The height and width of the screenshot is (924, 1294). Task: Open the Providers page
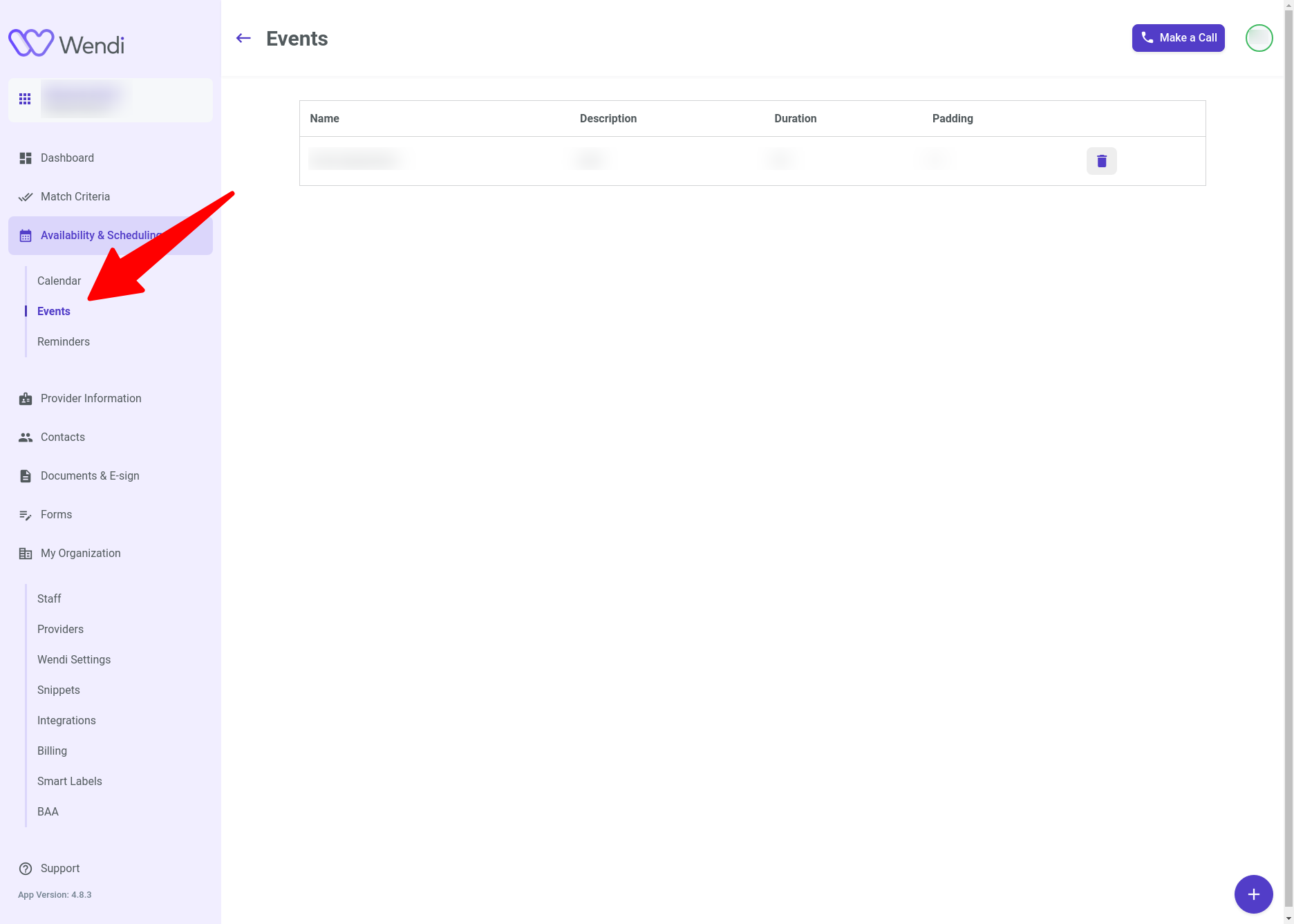click(x=60, y=629)
